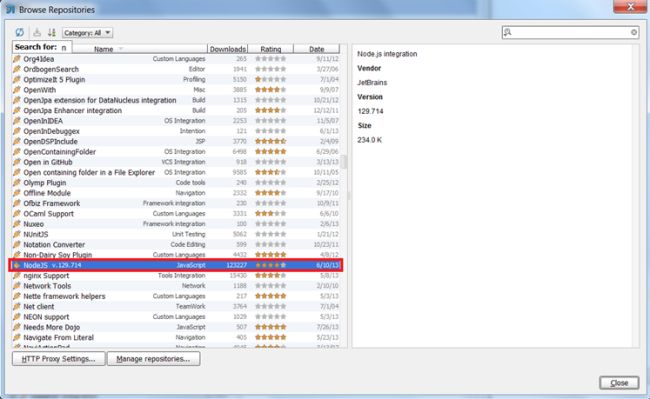Clear the search field with the x icon
This screenshot has height=399, width=650.
(633, 32)
